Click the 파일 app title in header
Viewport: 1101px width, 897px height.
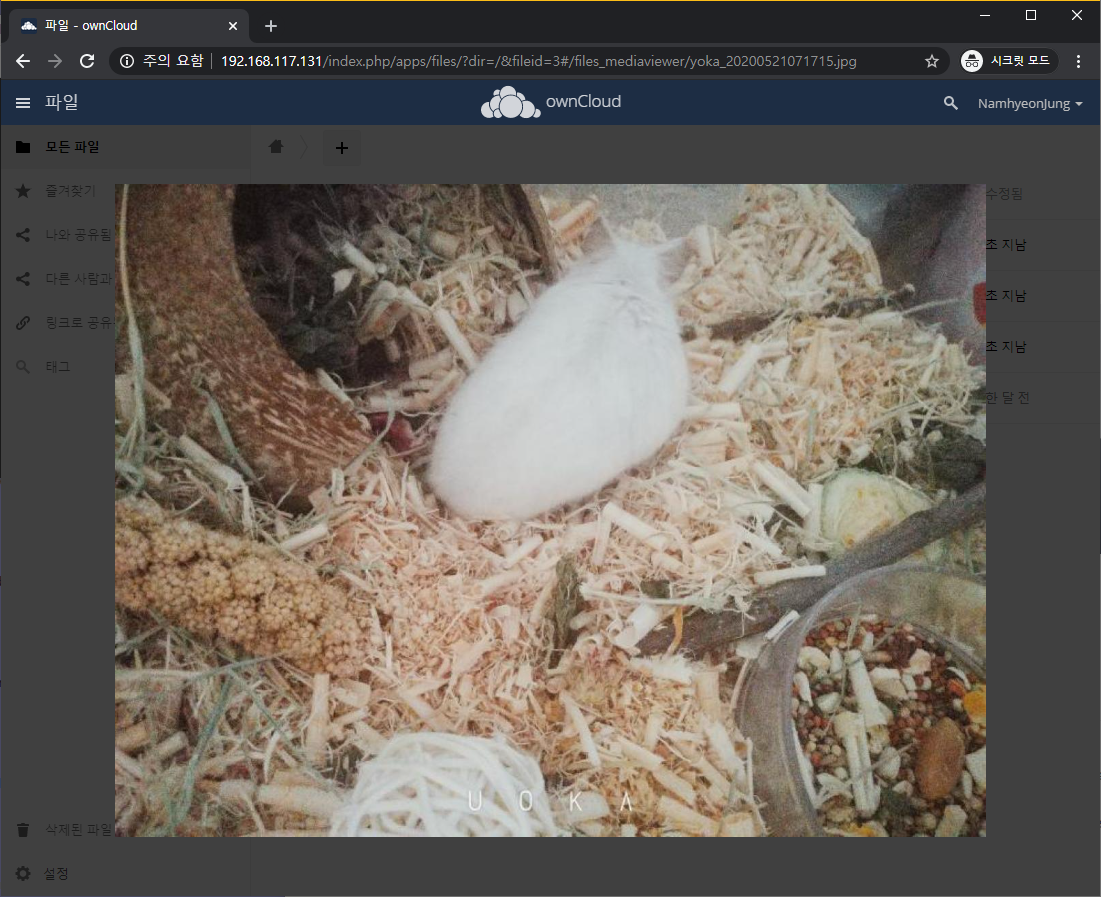point(62,103)
